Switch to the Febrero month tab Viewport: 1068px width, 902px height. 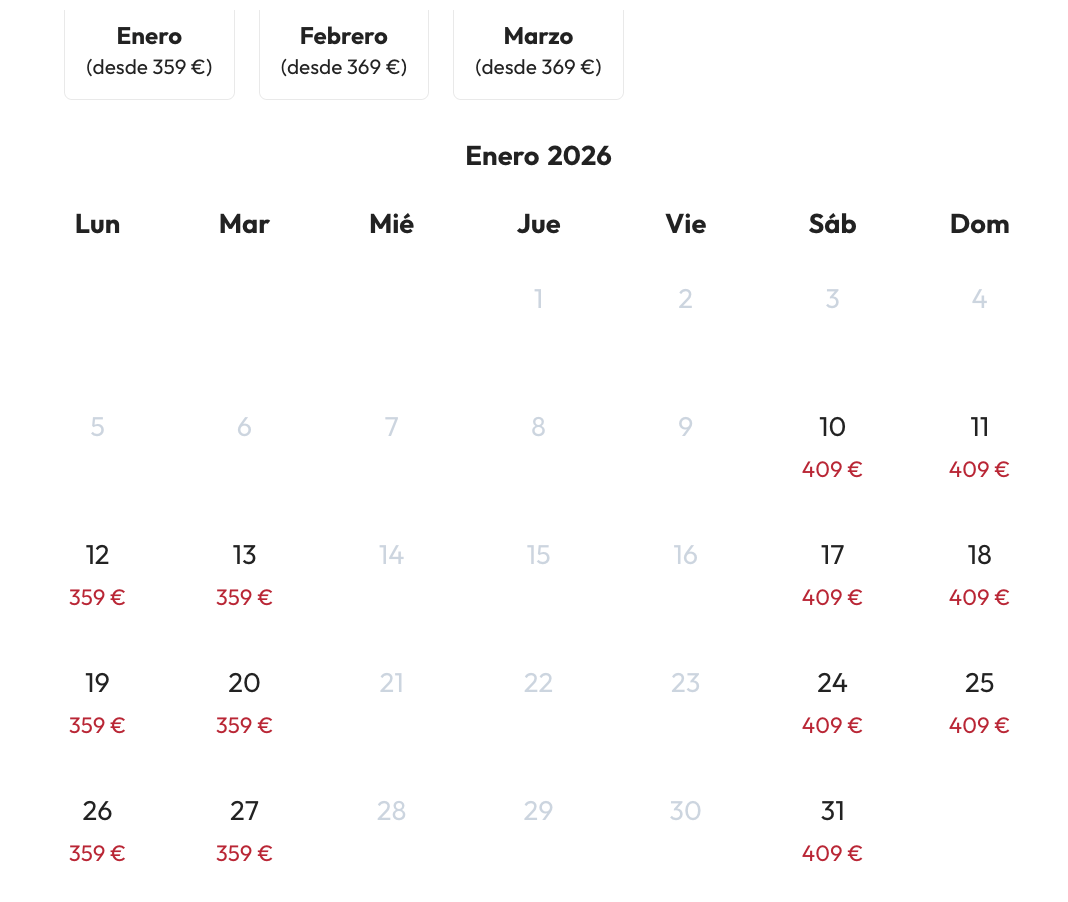tap(343, 52)
